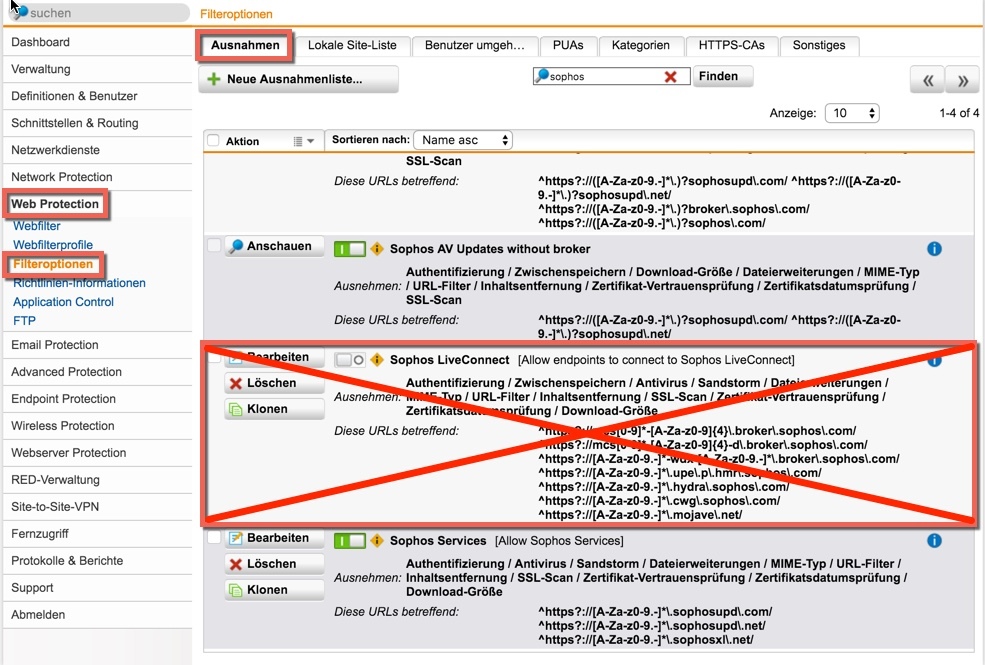Image resolution: width=985 pixels, height=665 pixels.
Task: Click Bearbeiten for Sophos Services
Action: (x=275, y=538)
